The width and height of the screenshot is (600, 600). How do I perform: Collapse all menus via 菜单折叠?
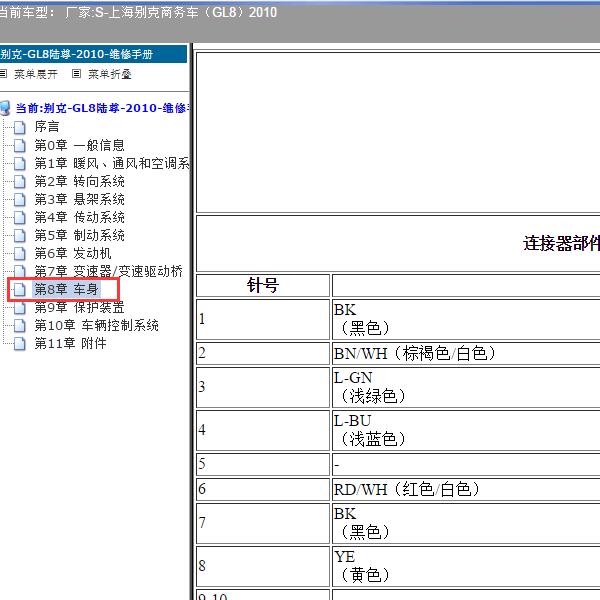[110, 74]
